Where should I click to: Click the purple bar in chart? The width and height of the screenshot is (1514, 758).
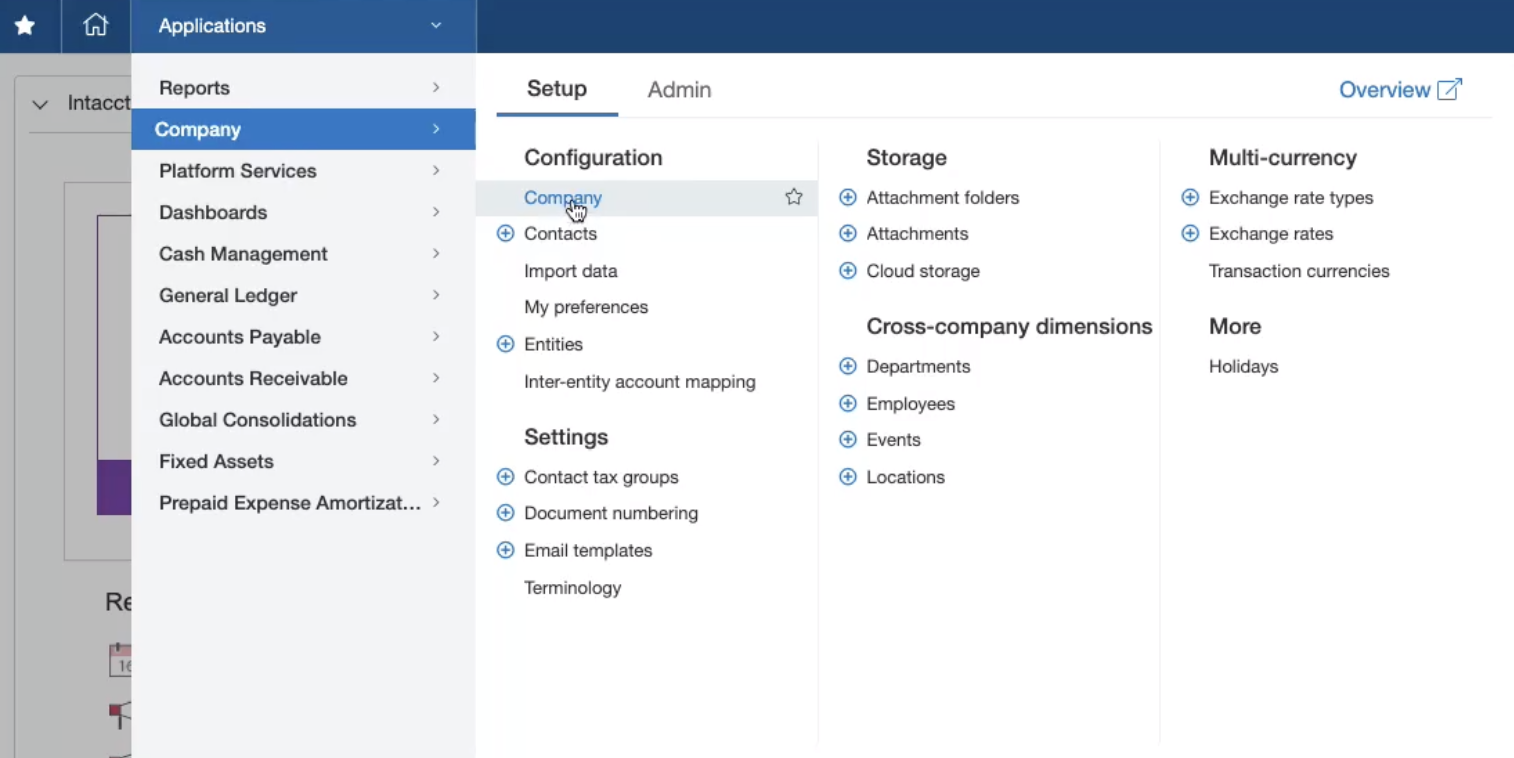(114, 487)
